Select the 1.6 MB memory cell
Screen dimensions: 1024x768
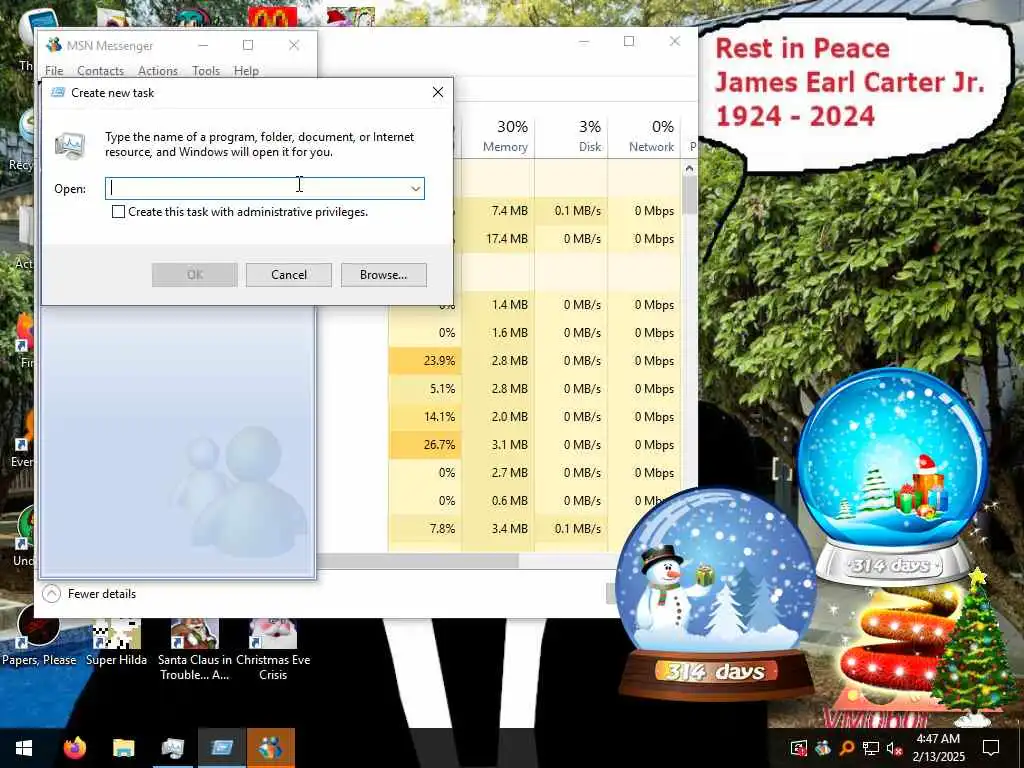tap(499, 333)
